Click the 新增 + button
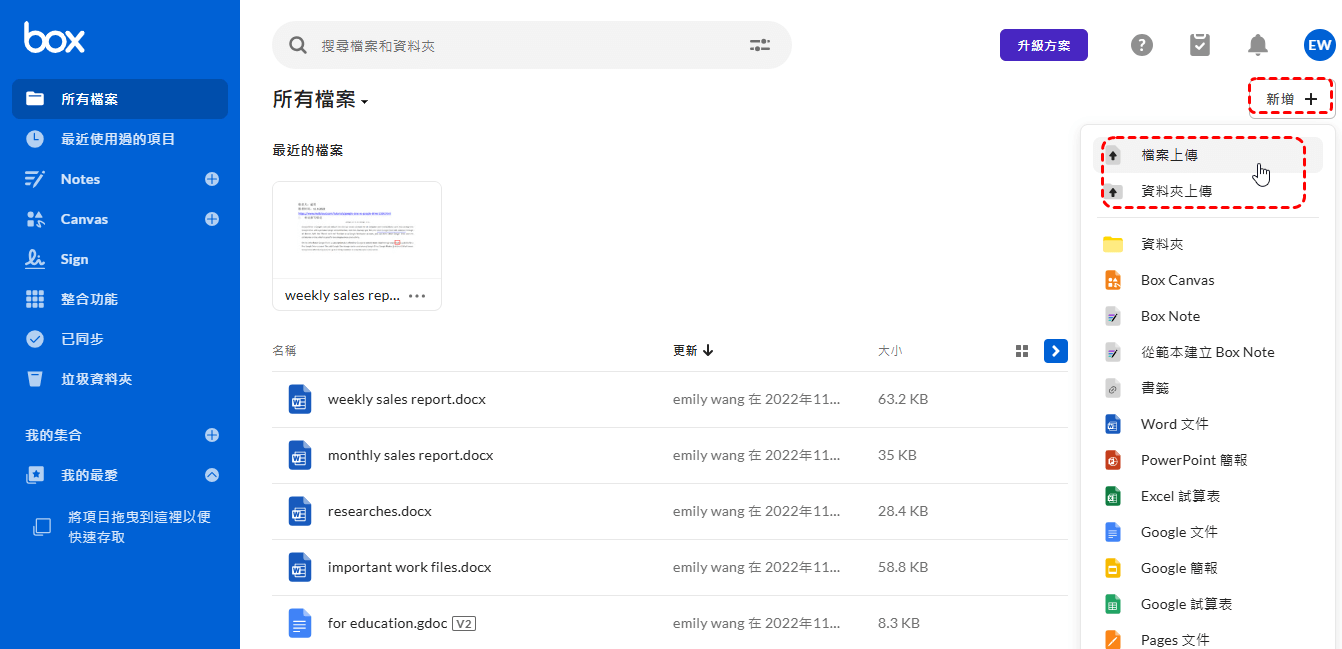 [x=1292, y=99]
